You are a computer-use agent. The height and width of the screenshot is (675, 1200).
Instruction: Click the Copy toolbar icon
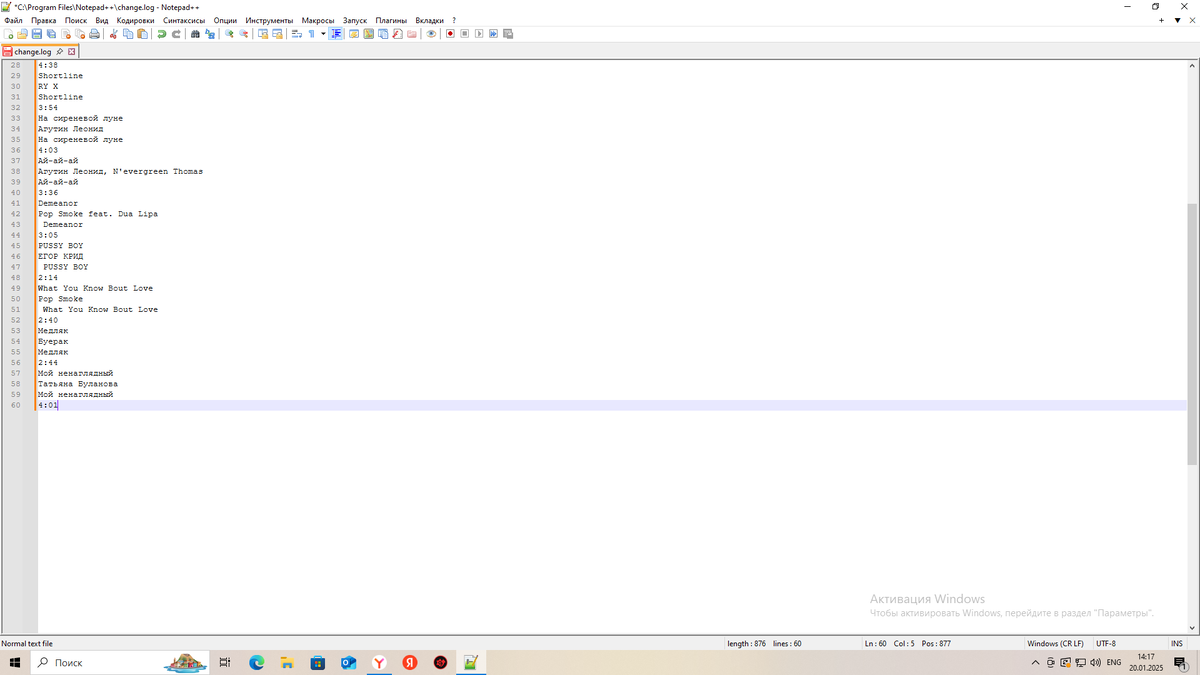click(x=128, y=34)
